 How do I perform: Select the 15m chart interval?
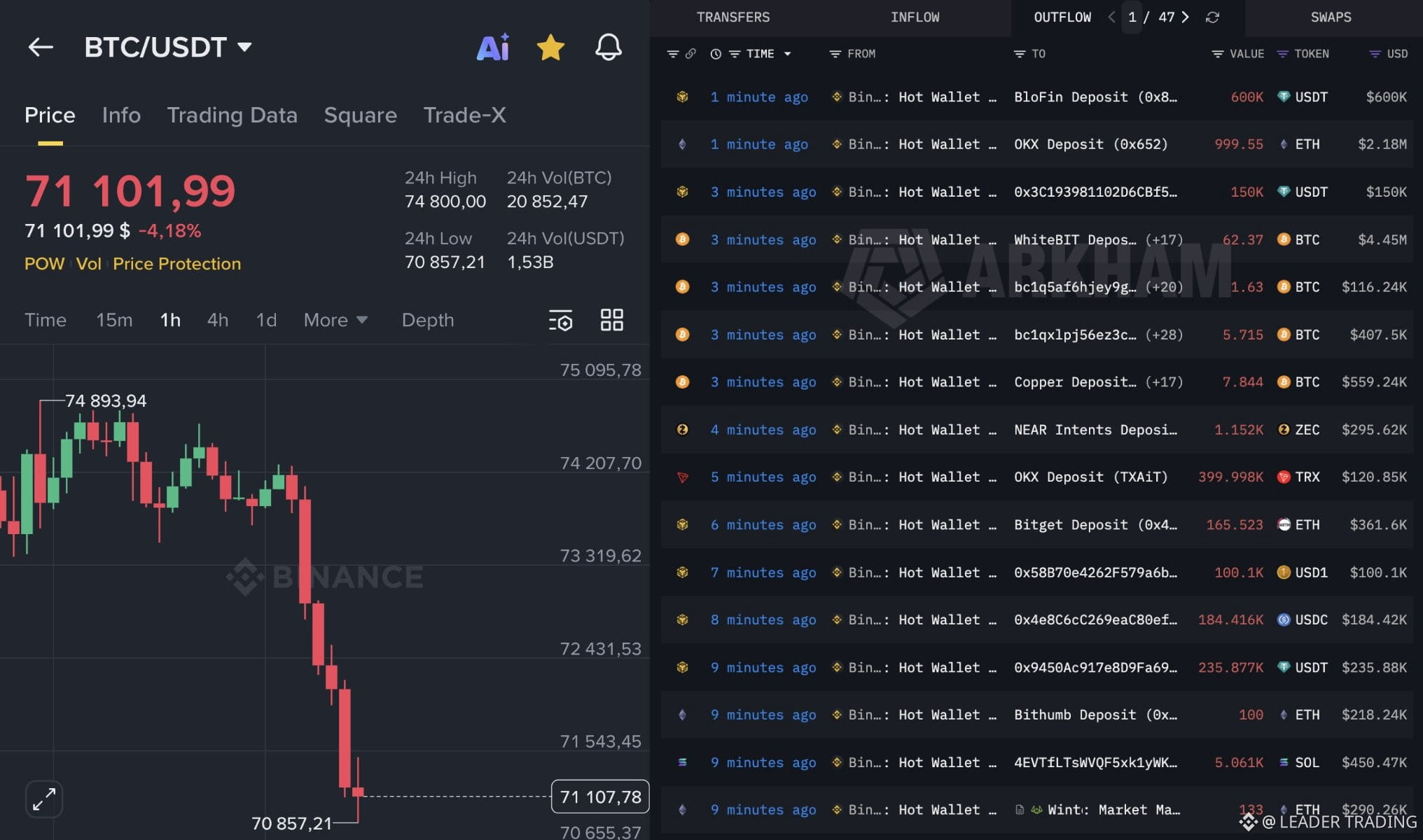tap(114, 320)
